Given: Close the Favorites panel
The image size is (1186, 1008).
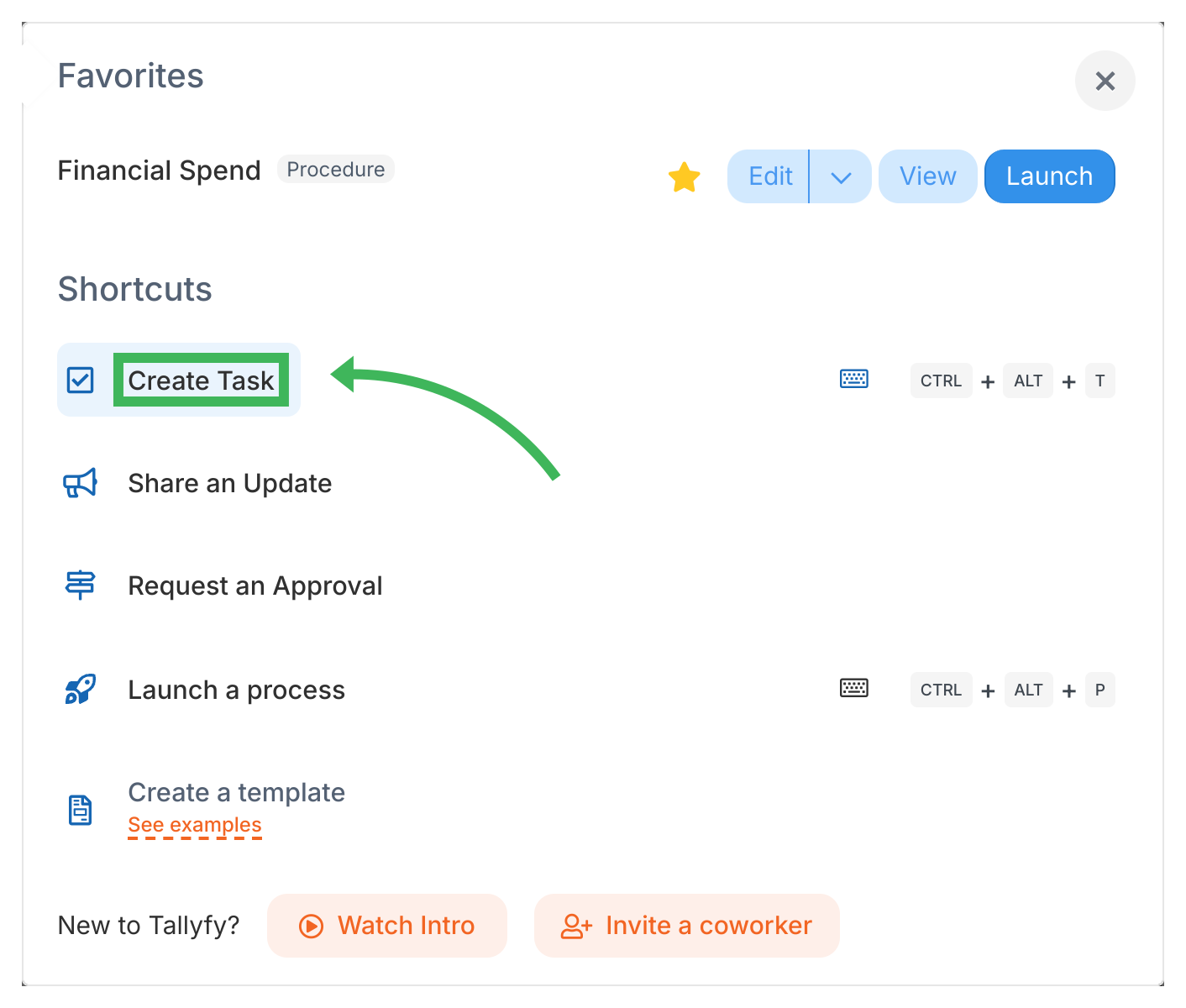Looking at the screenshot, I should pos(1105,81).
